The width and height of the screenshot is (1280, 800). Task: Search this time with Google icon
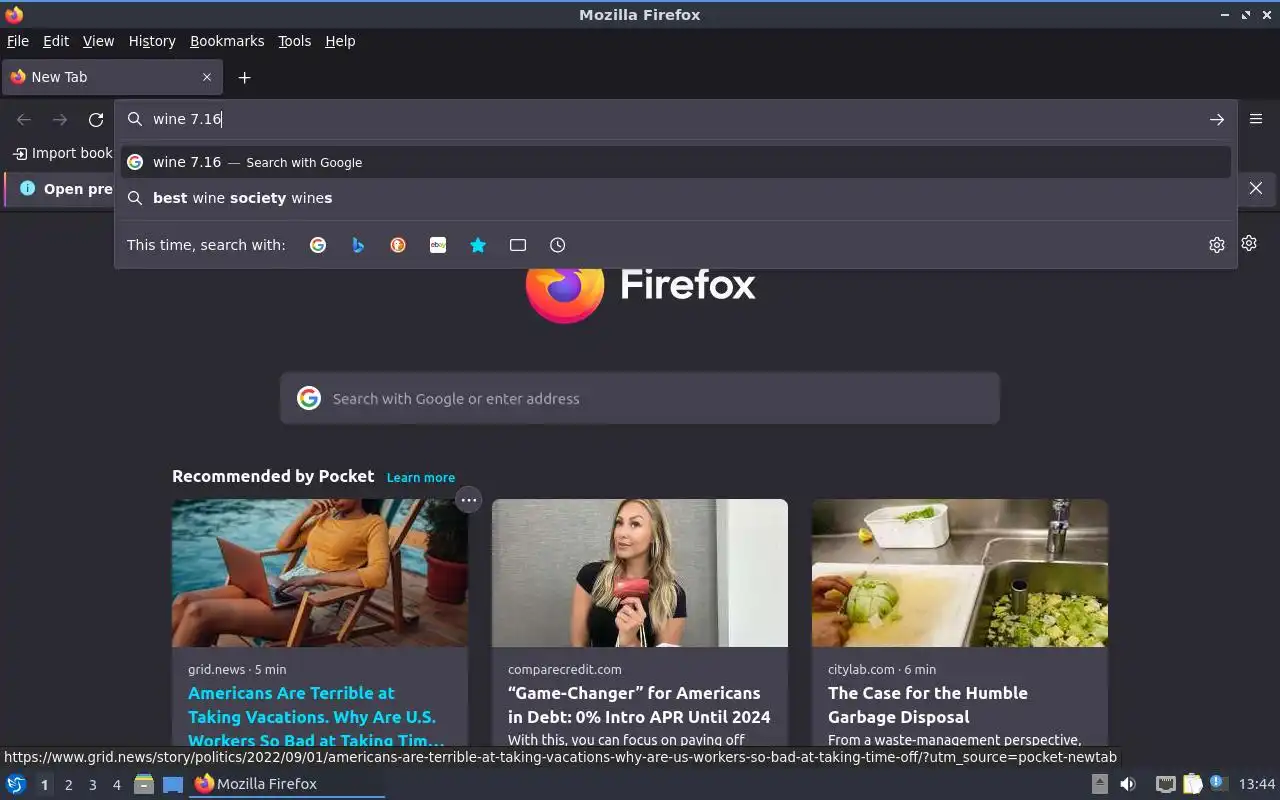click(x=318, y=245)
